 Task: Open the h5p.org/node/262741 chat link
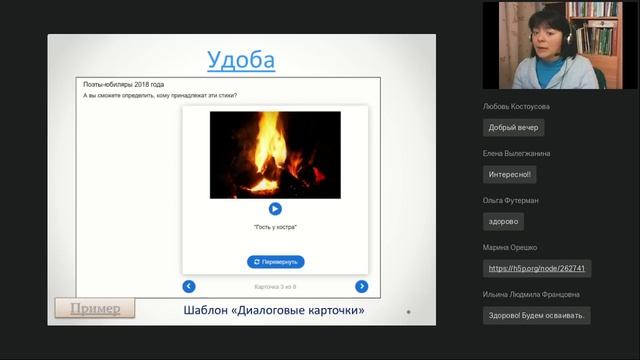click(x=537, y=269)
